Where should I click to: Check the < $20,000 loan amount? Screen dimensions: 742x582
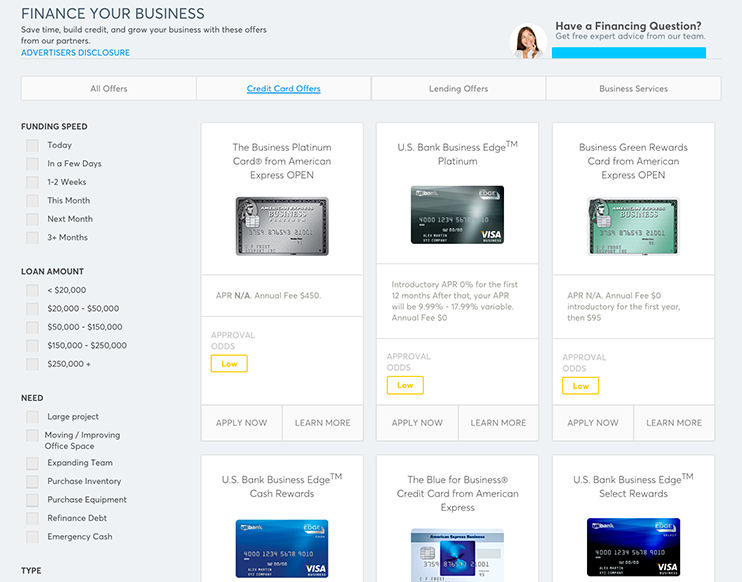point(32,290)
